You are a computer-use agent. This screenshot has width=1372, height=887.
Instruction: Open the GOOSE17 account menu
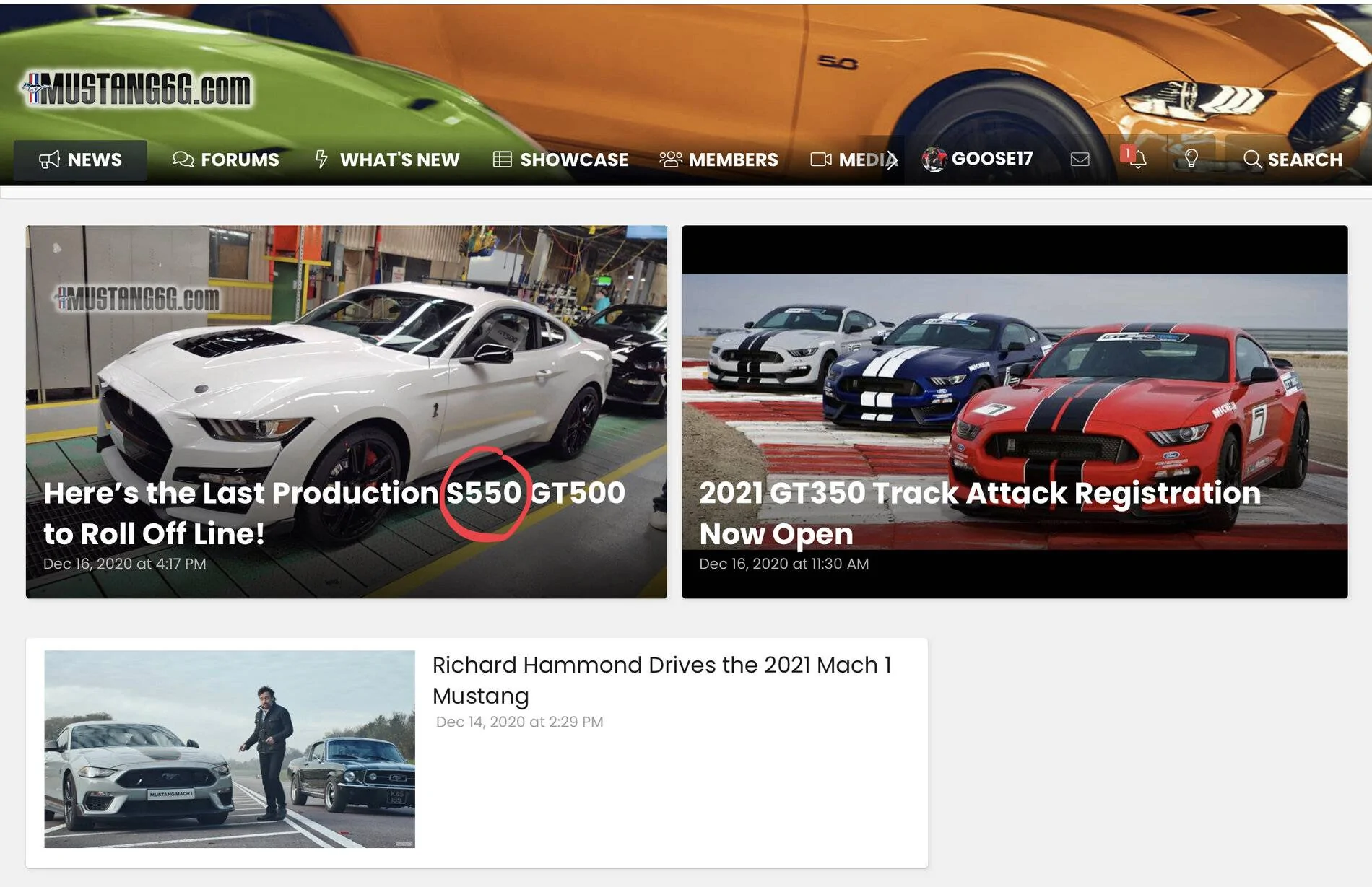(978, 159)
